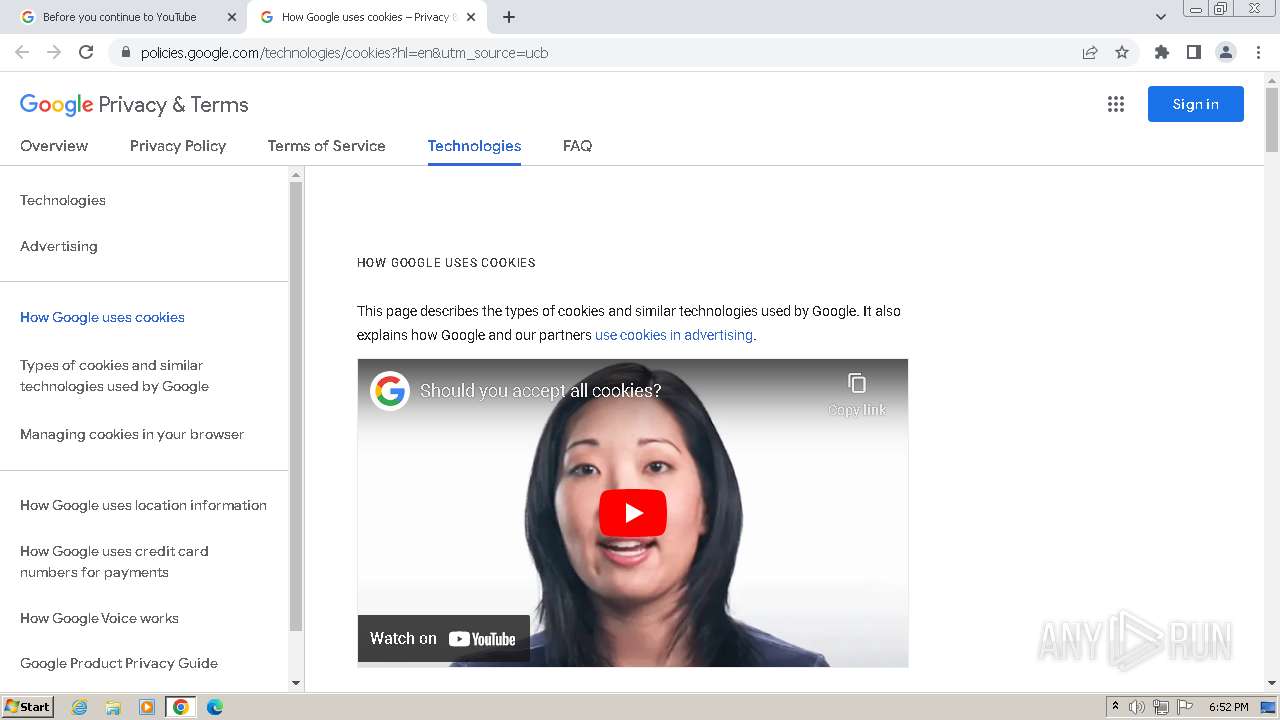1280x720 pixels.
Task: Toggle the browser side panel
Action: coord(1193,52)
